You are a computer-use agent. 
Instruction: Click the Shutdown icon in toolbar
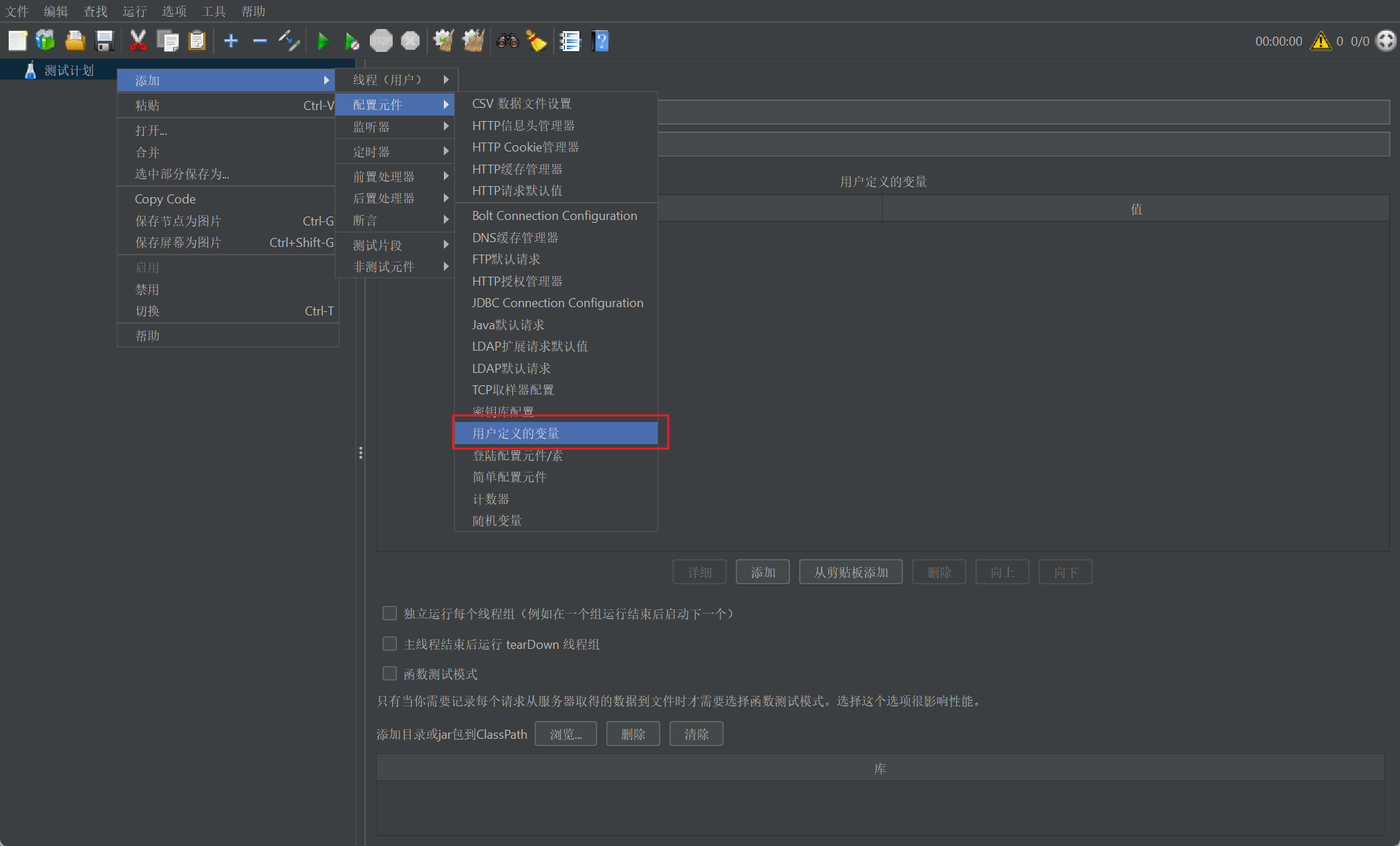click(x=410, y=41)
